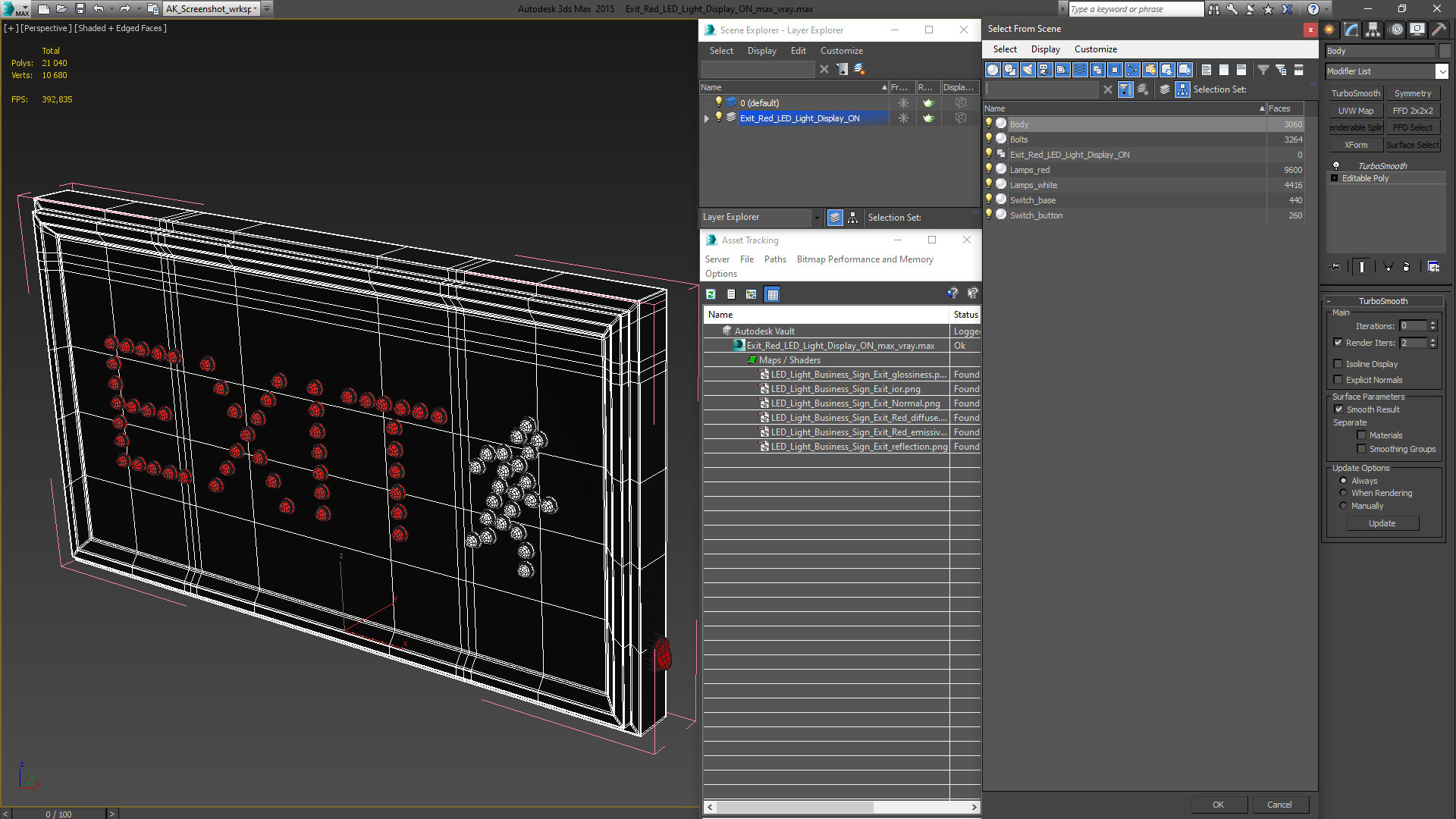Click Undo arrow in quick access toolbar
This screenshot has height=819, width=1456.
pyautogui.click(x=99, y=9)
